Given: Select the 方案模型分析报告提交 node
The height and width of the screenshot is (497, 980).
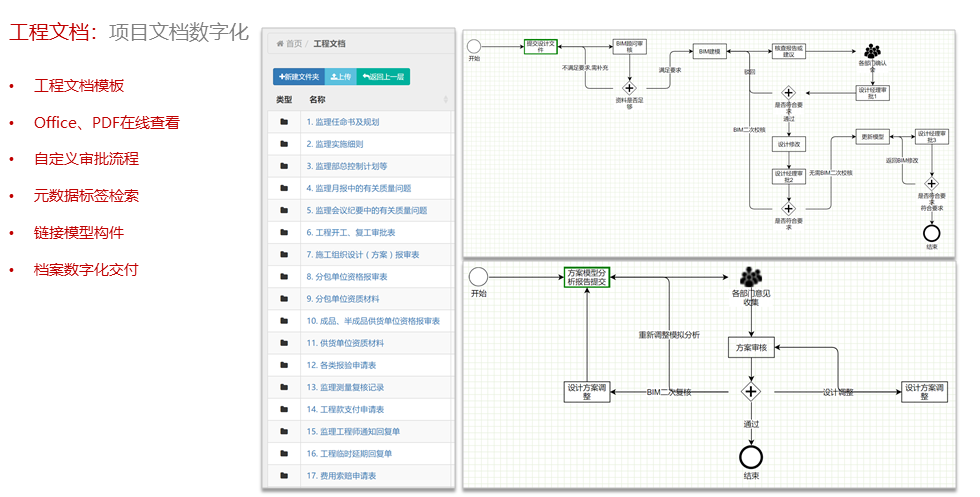Looking at the screenshot, I should pos(586,277).
